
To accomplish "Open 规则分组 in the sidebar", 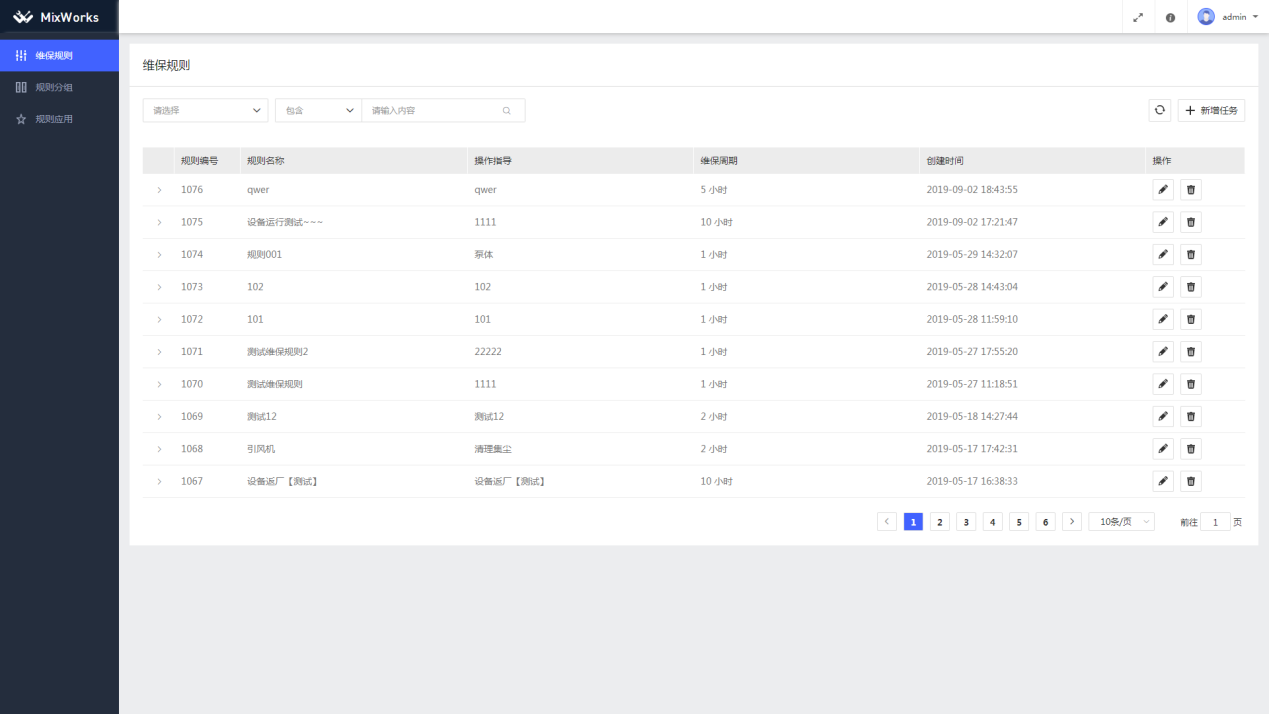I will point(54,88).
